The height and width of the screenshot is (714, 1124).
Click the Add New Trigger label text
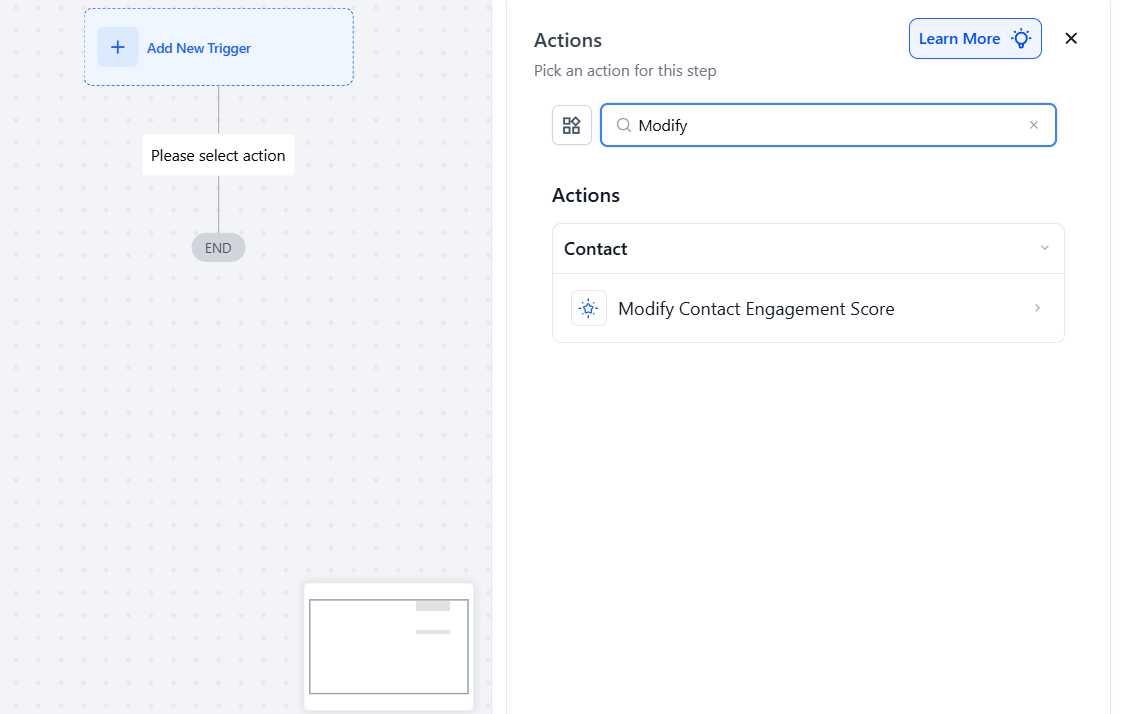[199, 48]
